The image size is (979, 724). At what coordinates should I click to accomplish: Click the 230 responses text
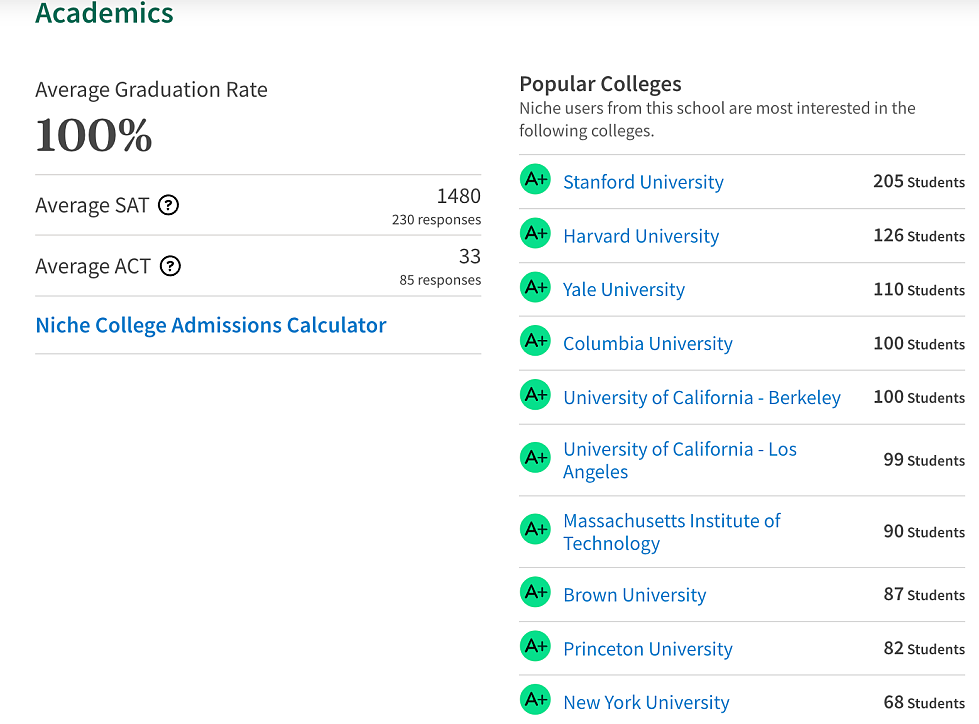pyautogui.click(x=436, y=220)
